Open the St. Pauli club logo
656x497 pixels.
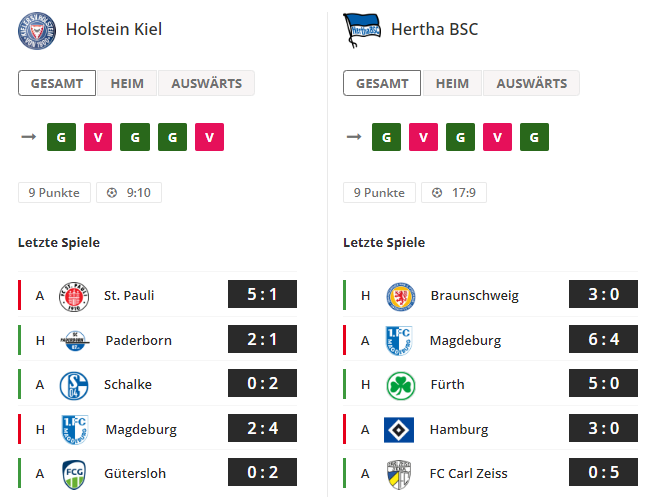[74, 297]
